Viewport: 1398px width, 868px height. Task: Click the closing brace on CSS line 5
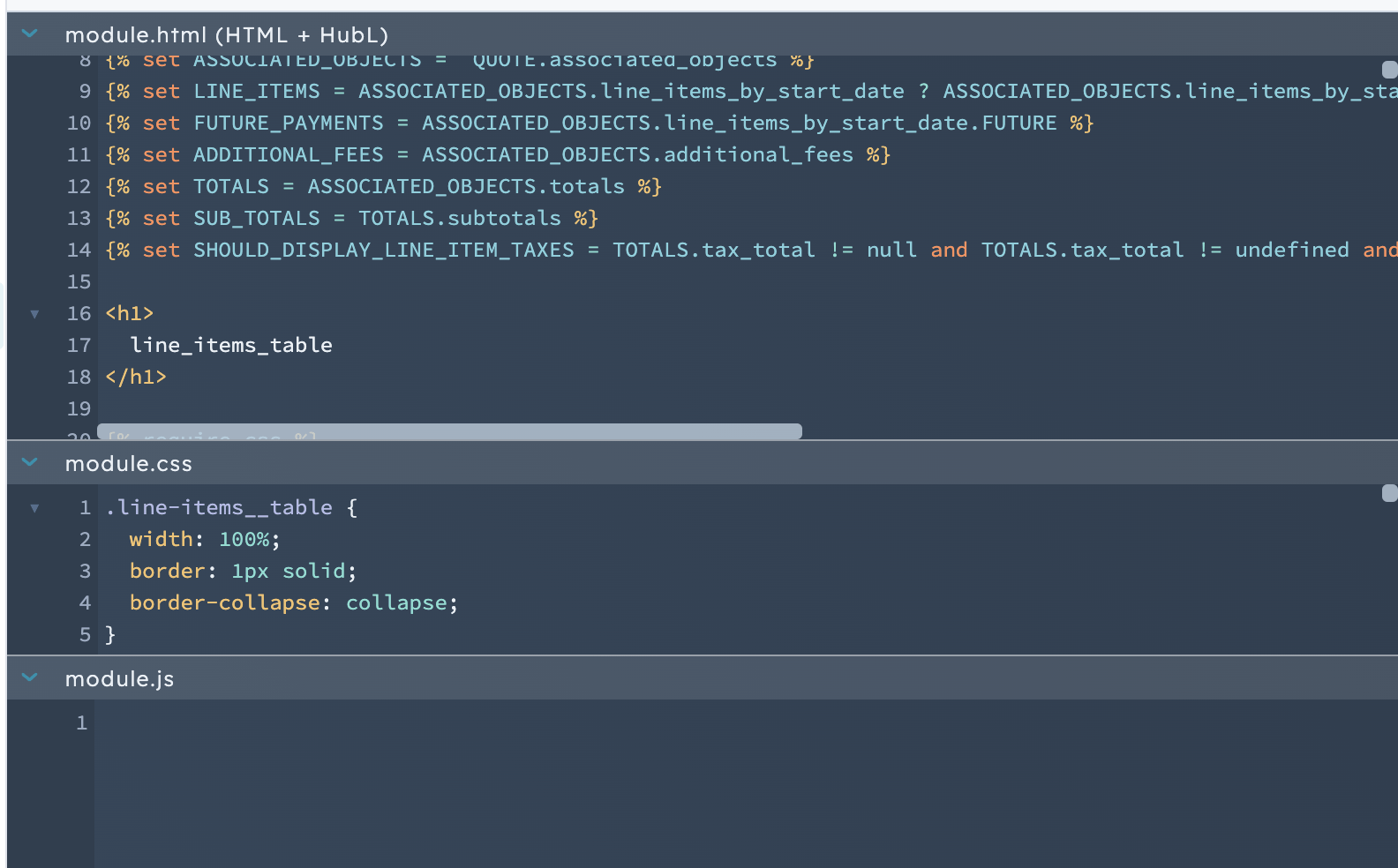(110, 635)
